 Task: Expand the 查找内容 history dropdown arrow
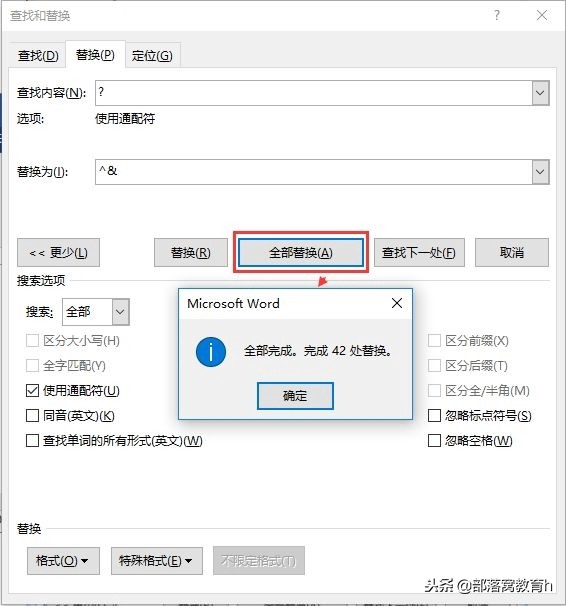pos(540,93)
